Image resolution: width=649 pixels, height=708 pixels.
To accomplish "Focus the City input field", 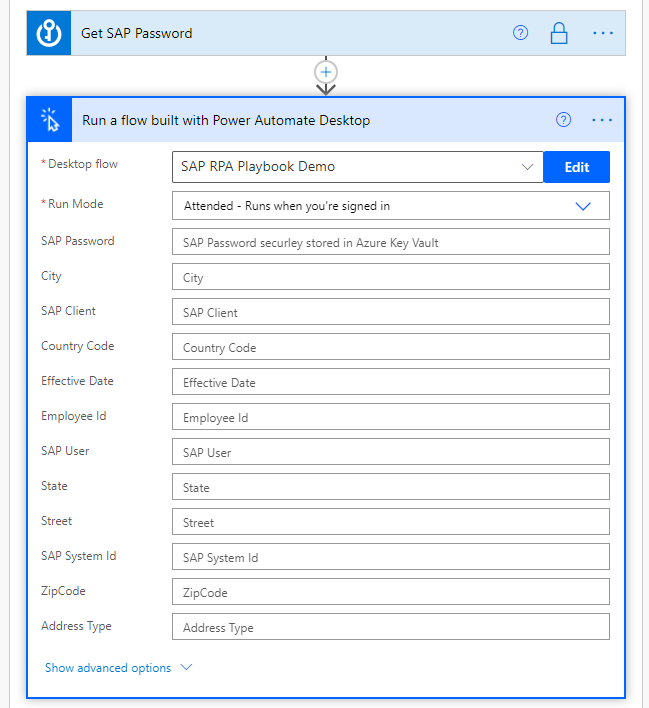I will [391, 277].
